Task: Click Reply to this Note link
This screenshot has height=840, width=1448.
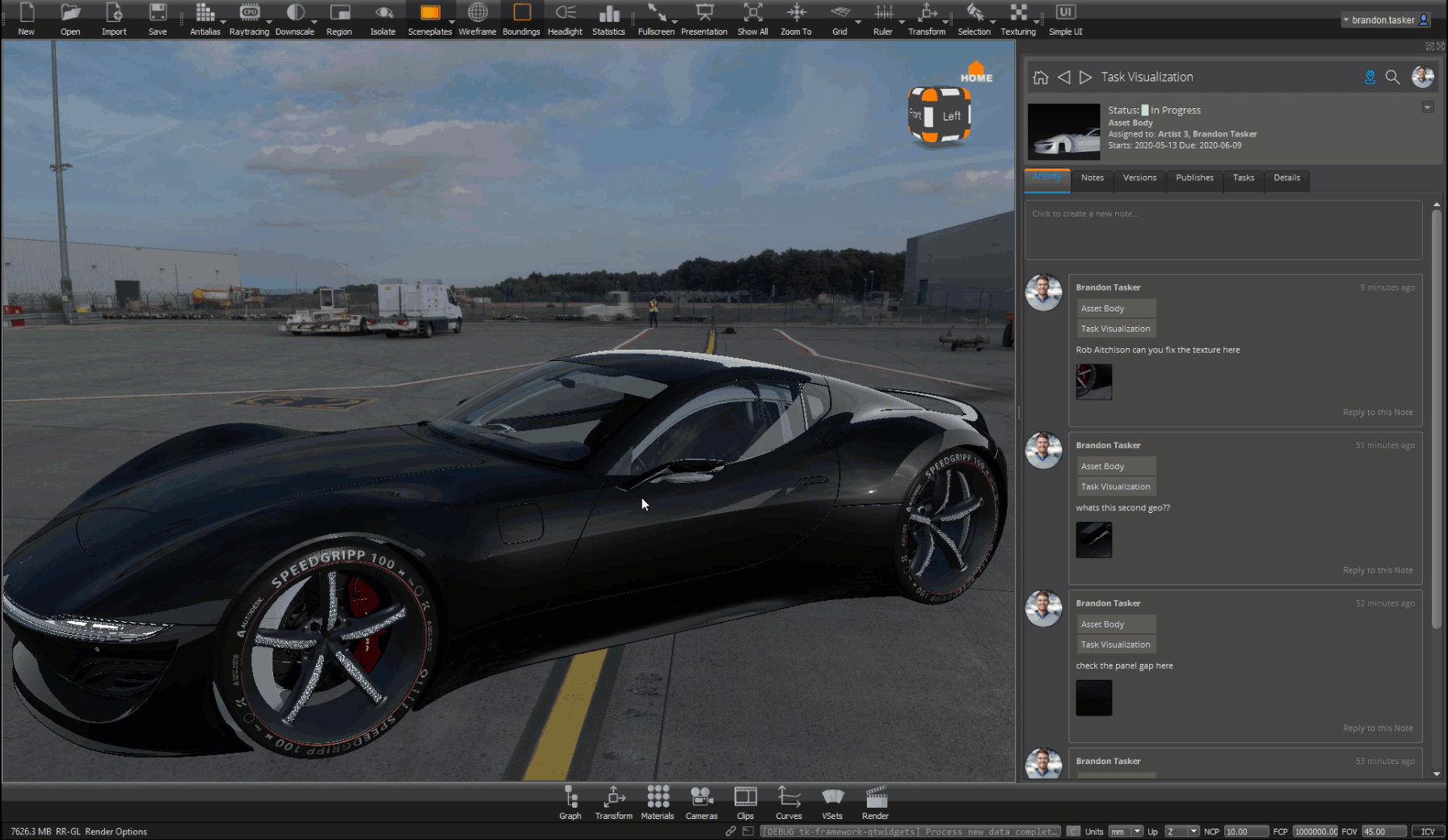Action: click(1377, 412)
